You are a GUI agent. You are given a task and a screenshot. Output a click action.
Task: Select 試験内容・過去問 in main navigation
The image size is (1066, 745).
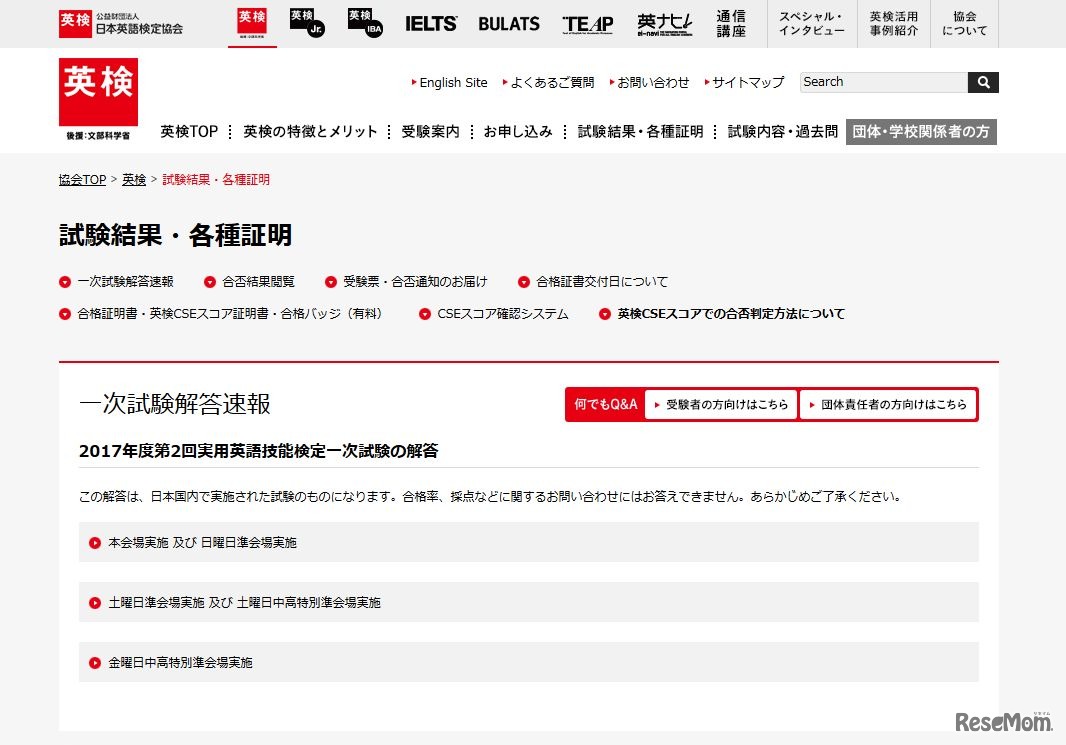pos(783,131)
